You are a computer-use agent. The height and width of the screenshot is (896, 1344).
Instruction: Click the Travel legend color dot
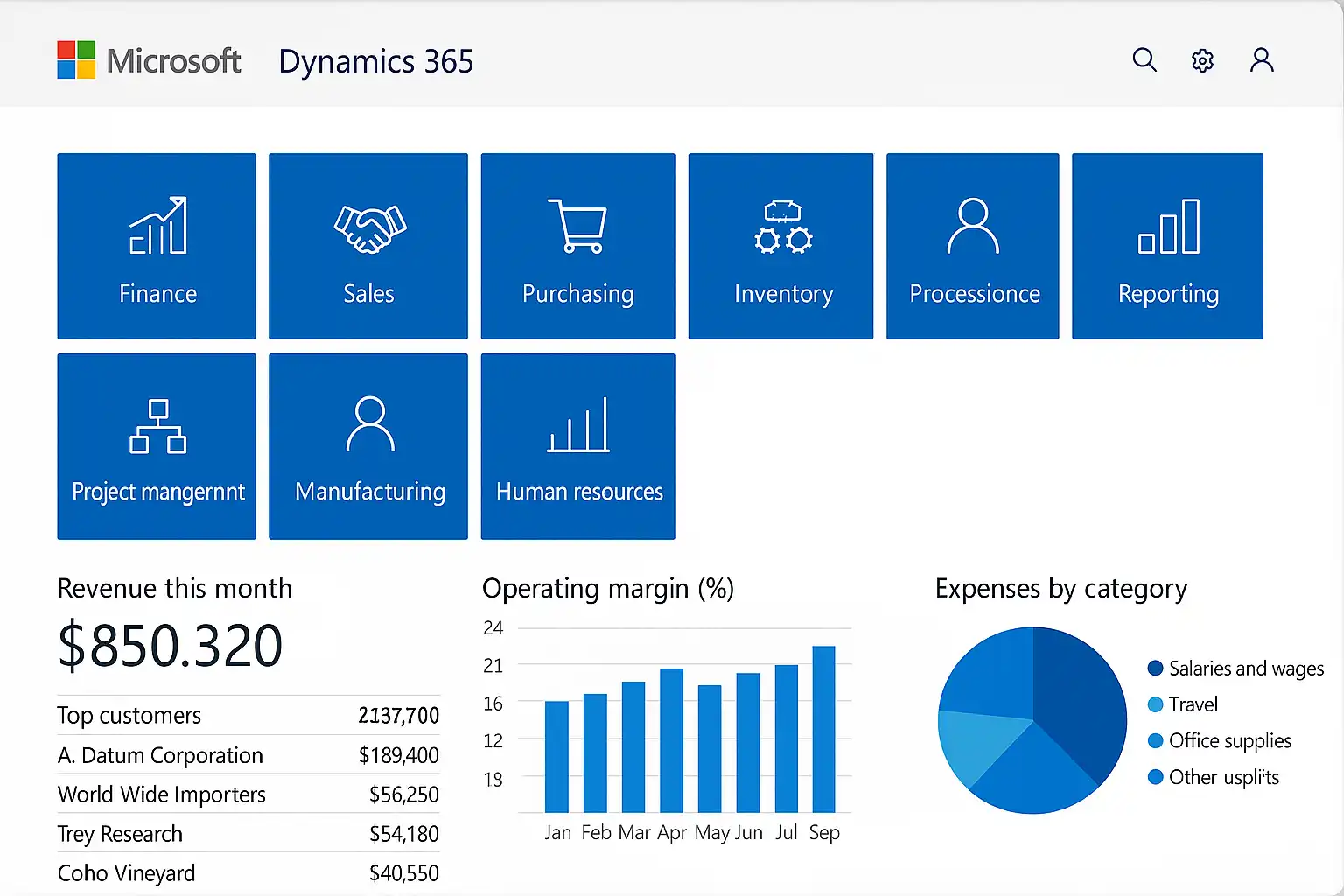(1155, 704)
